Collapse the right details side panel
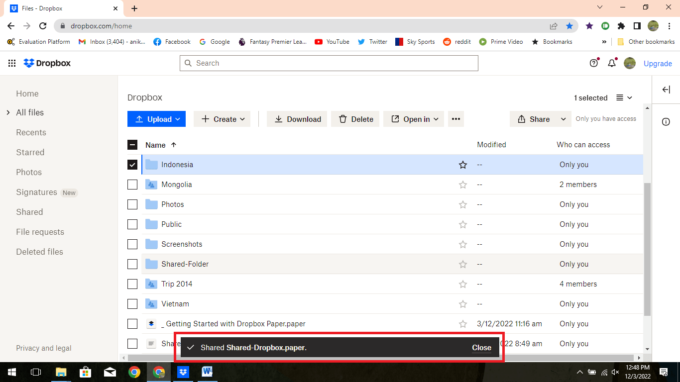The height and width of the screenshot is (382, 680). pyautogui.click(x=666, y=90)
